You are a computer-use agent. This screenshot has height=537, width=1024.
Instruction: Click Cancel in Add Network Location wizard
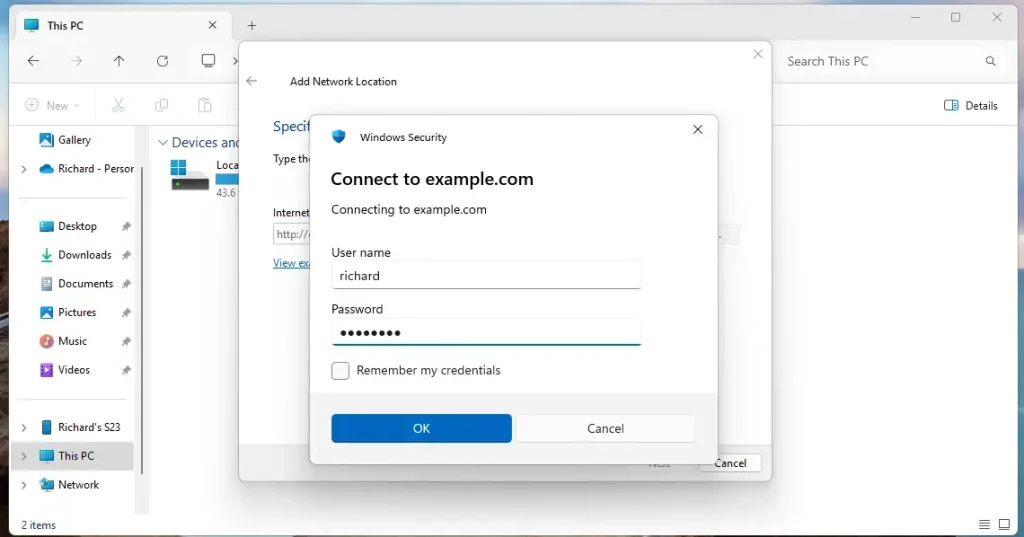click(730, 463)
